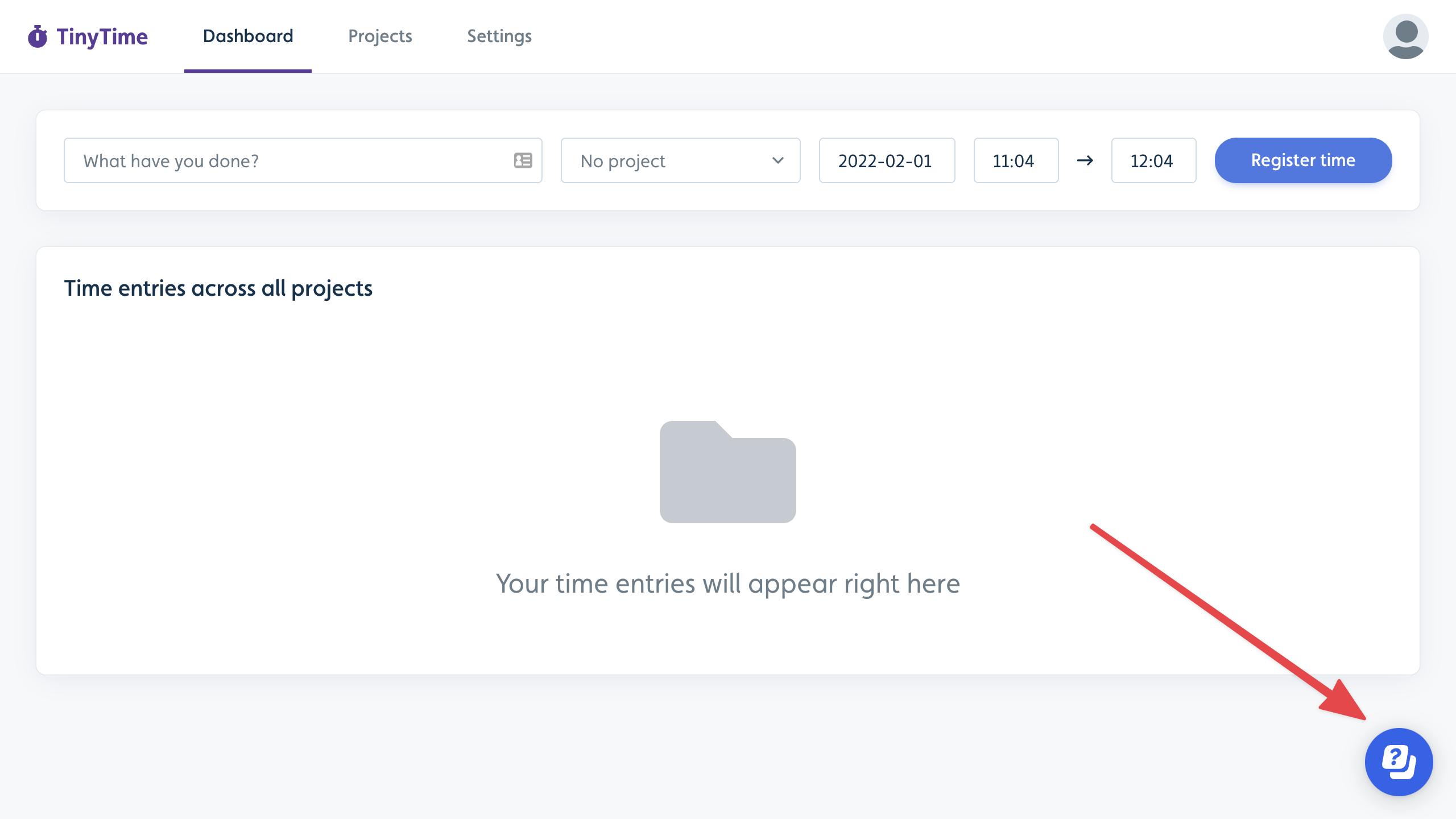Edit the end time 12:04
This screenshot has width=1456, height=819.
point(1153,160)
